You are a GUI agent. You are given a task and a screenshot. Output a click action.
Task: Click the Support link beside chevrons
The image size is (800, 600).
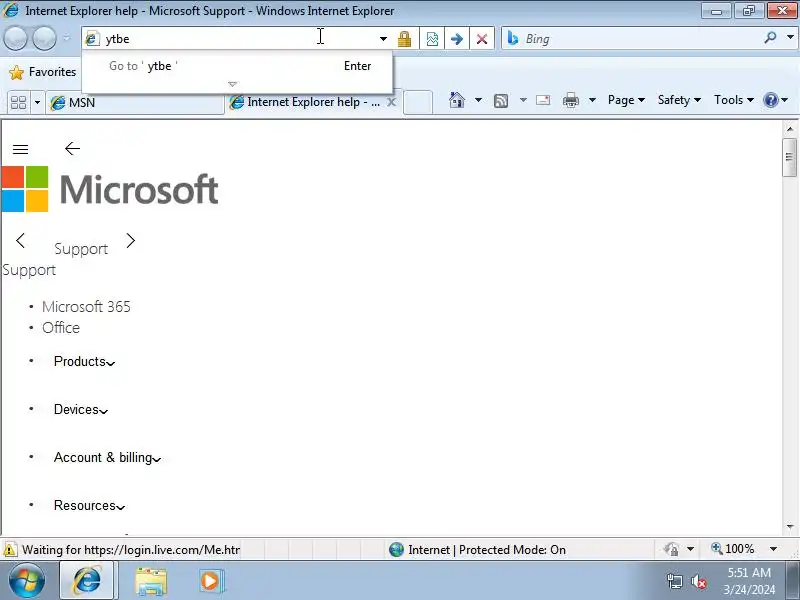81,249
